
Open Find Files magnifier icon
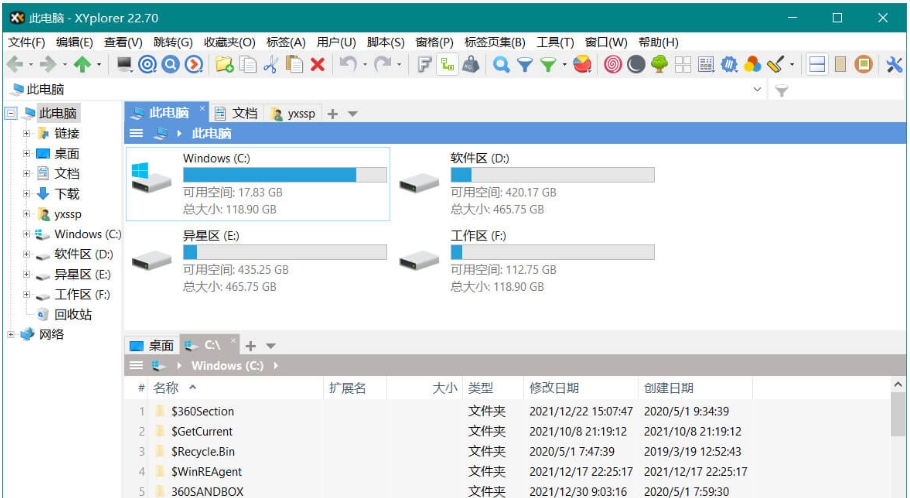501,64
